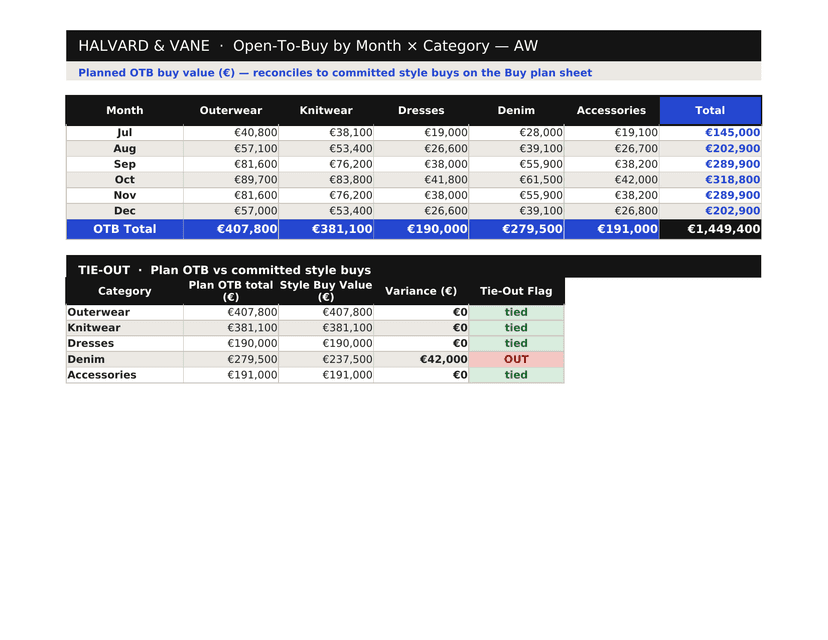828x640 pixels.
Task: Select Oct total €318,800
Action: (710, 180)
